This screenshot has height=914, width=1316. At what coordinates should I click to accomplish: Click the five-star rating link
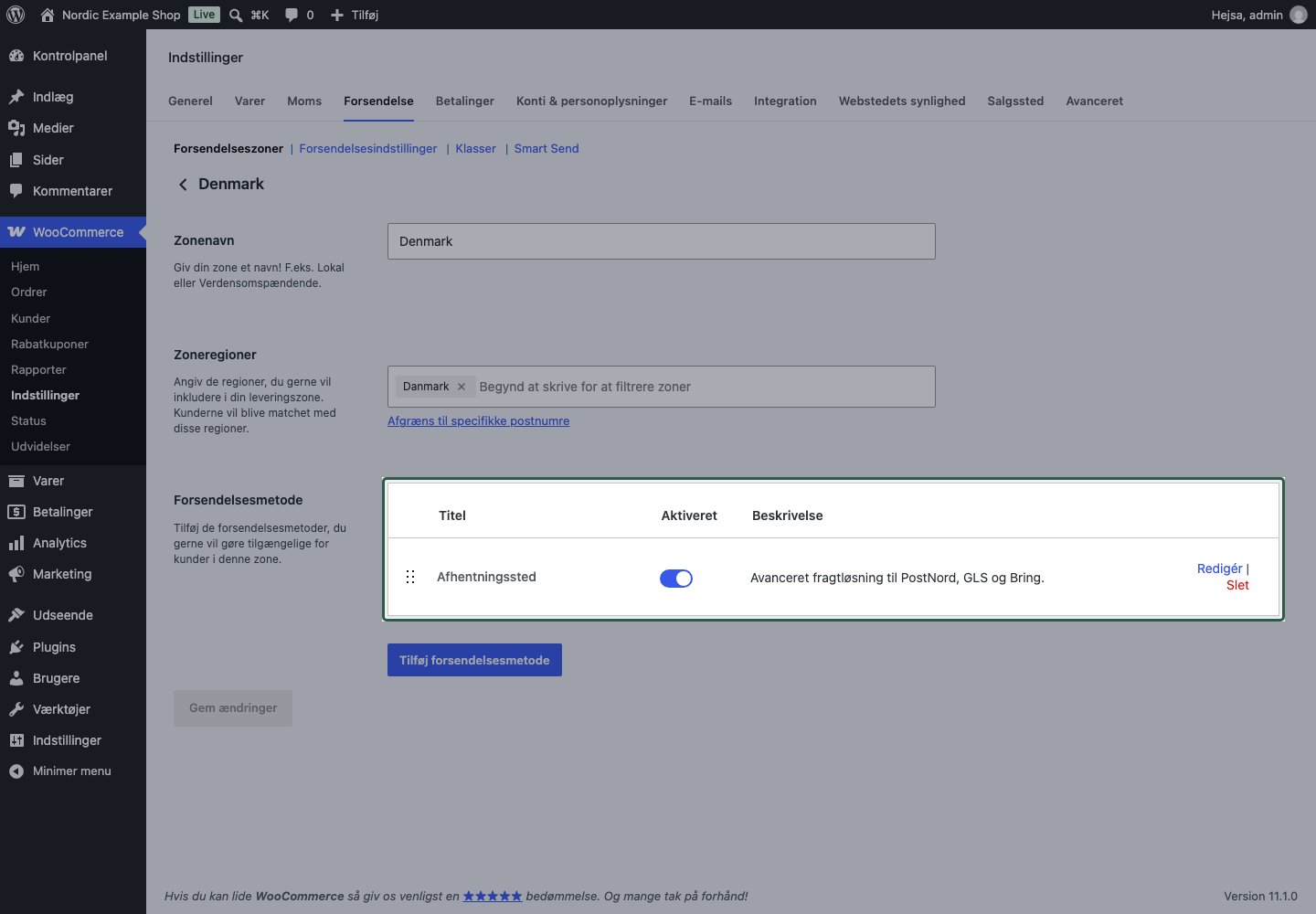tap(493, 897)
